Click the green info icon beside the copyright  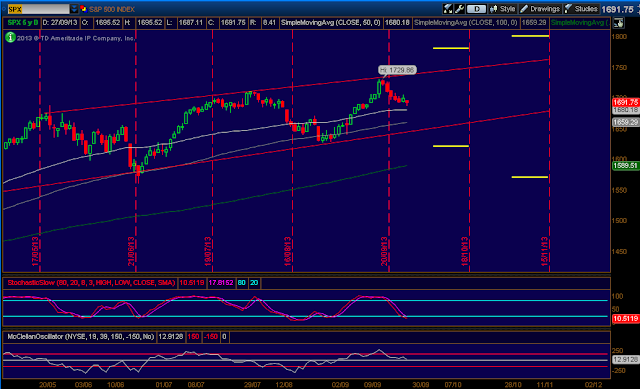coord(10,38)
